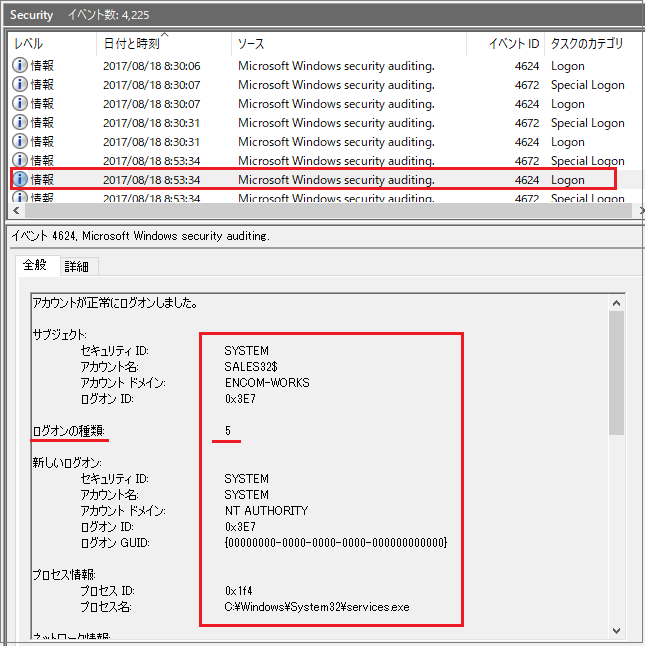Click info icon of 8:30:31 Logon event

[20, 141]
